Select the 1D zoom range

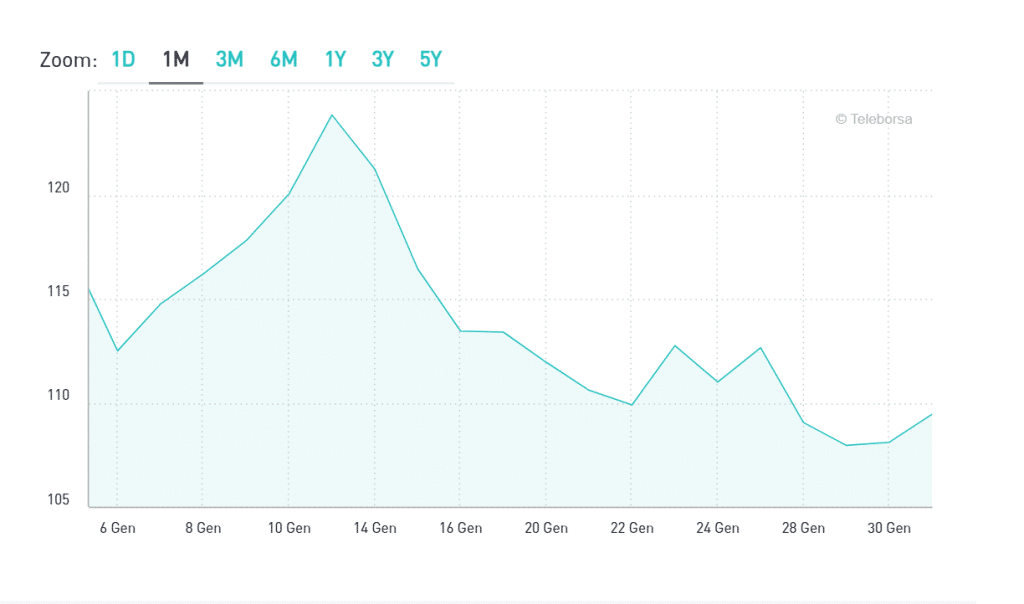coord(123,60)
